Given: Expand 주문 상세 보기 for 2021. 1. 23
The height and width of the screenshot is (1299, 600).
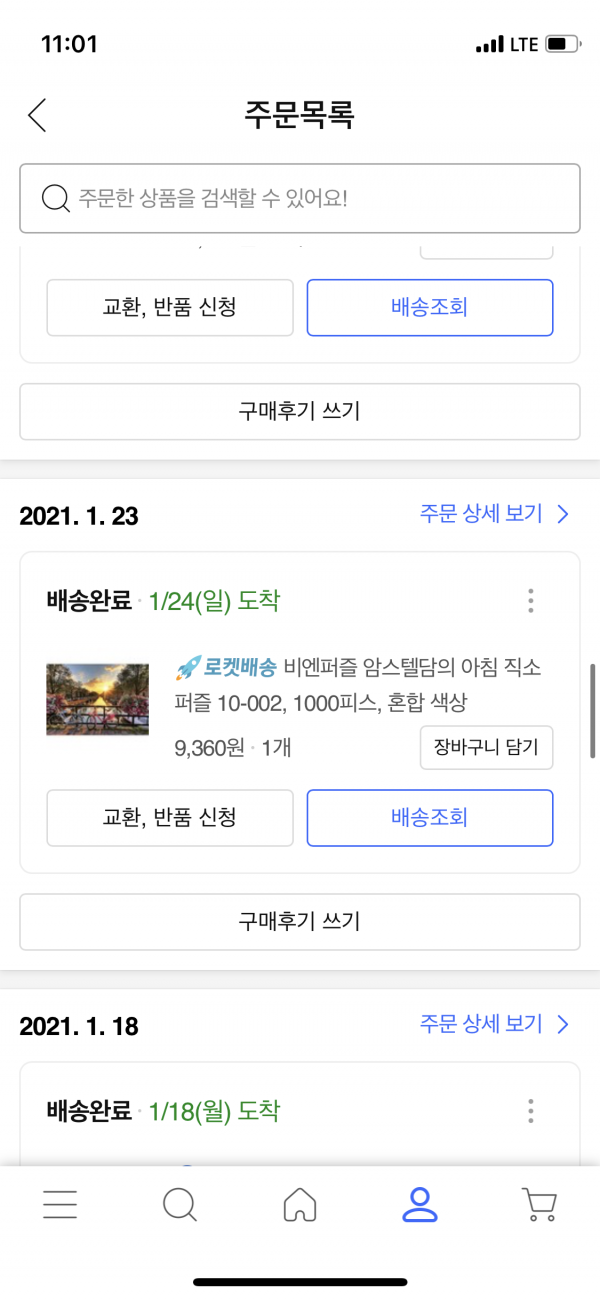Looking at the screenshot, I should pos(494,514).
